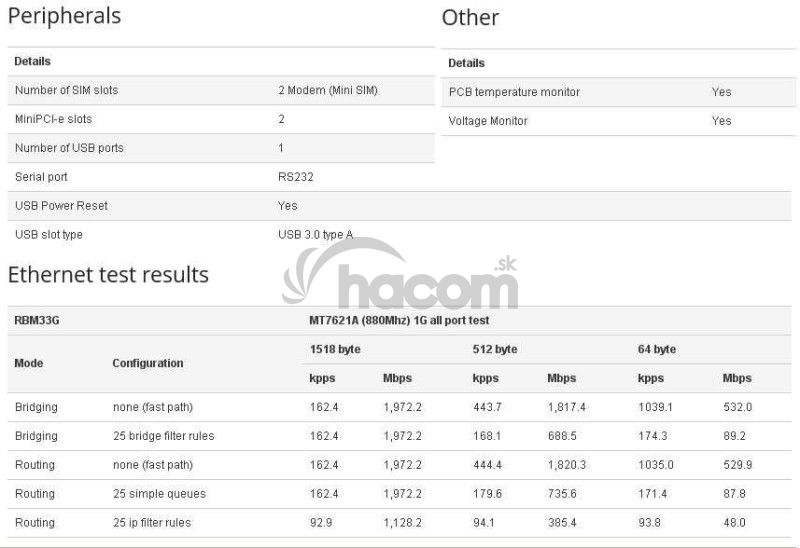The image size is (800, 548).
Task: Select the USB 3.0 type A value
Action: coord(315,235)
